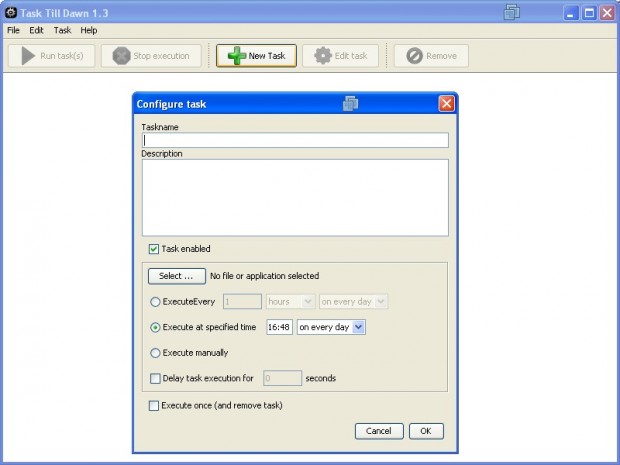Image resolution: width=620 pixels, height=465 pixels.
Task: Select the ExecuteEvery radio button
Action: tap(154, 301)
